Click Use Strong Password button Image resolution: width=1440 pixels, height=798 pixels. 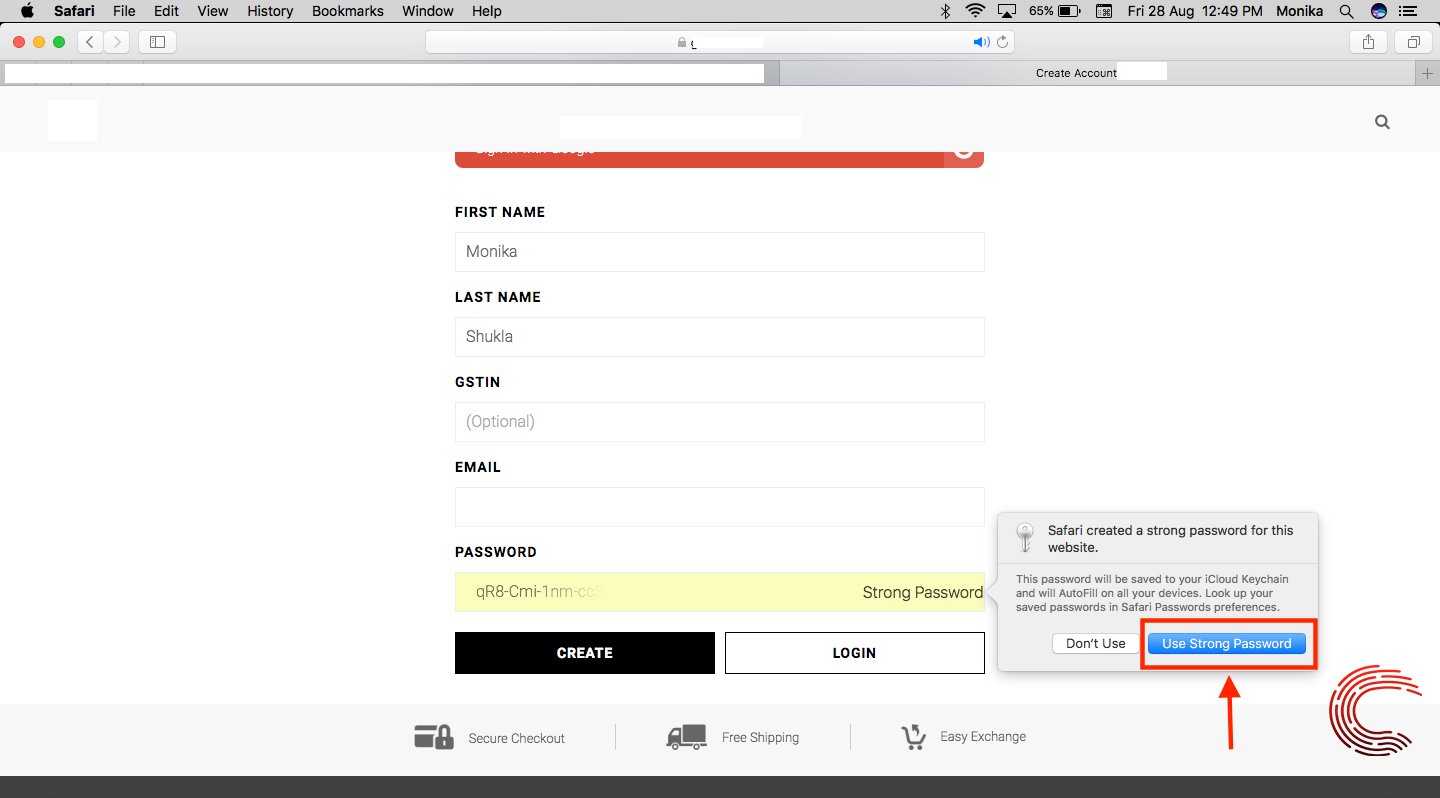[x=1227, y=644]
